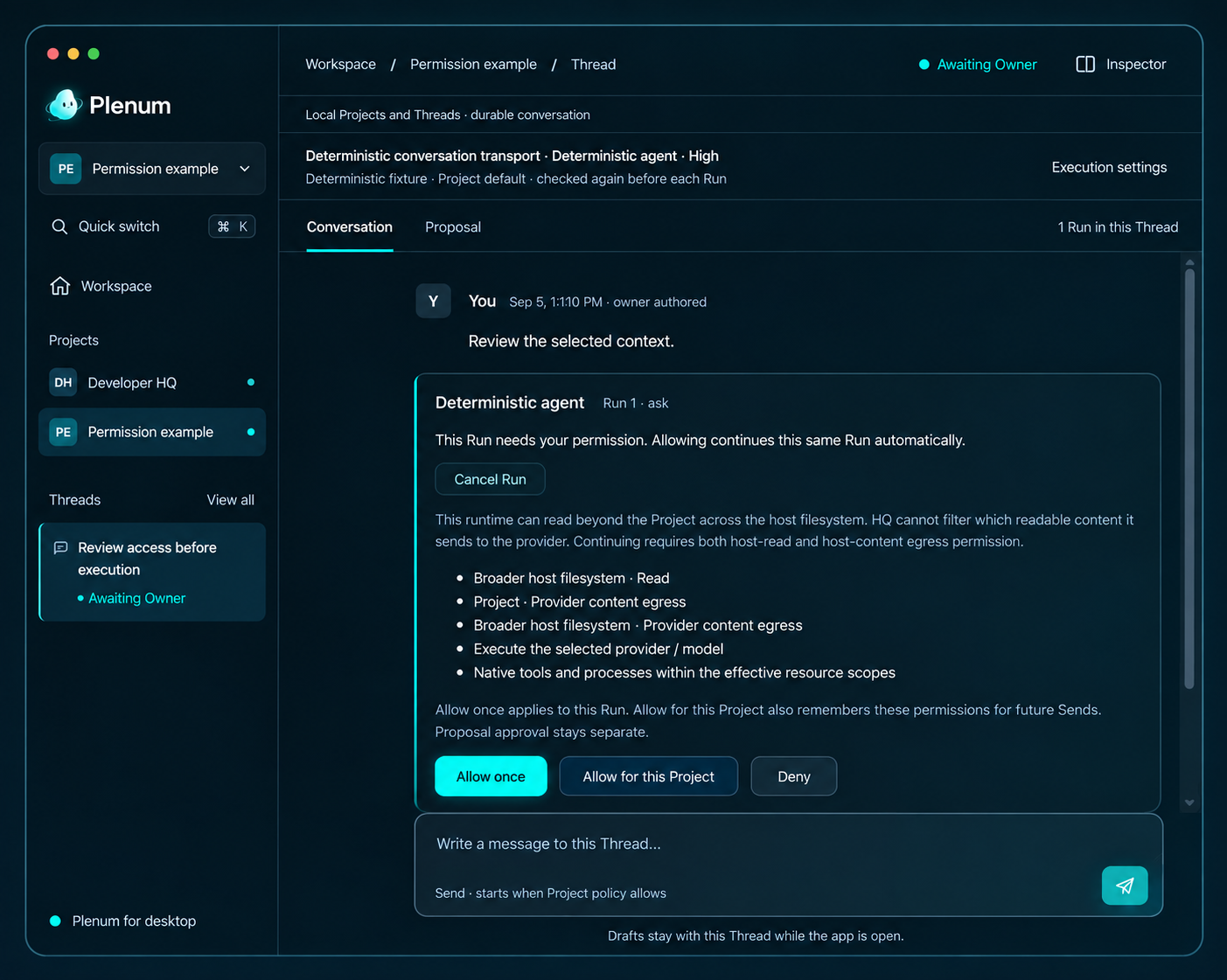This screenshot has width=1227, height=980.
Task: Click the Run 1 · ask label
Action: pos(635,403)
